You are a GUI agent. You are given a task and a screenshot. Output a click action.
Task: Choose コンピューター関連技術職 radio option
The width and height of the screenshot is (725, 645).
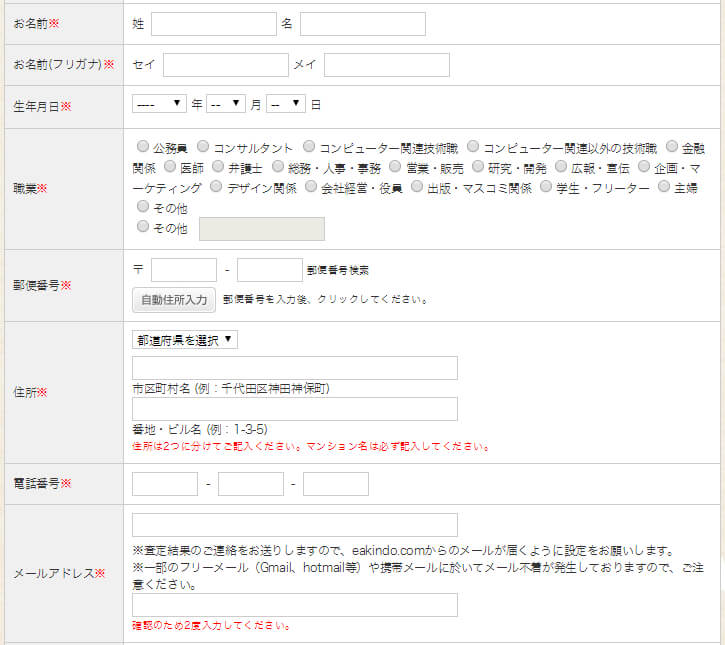point(309,147)
